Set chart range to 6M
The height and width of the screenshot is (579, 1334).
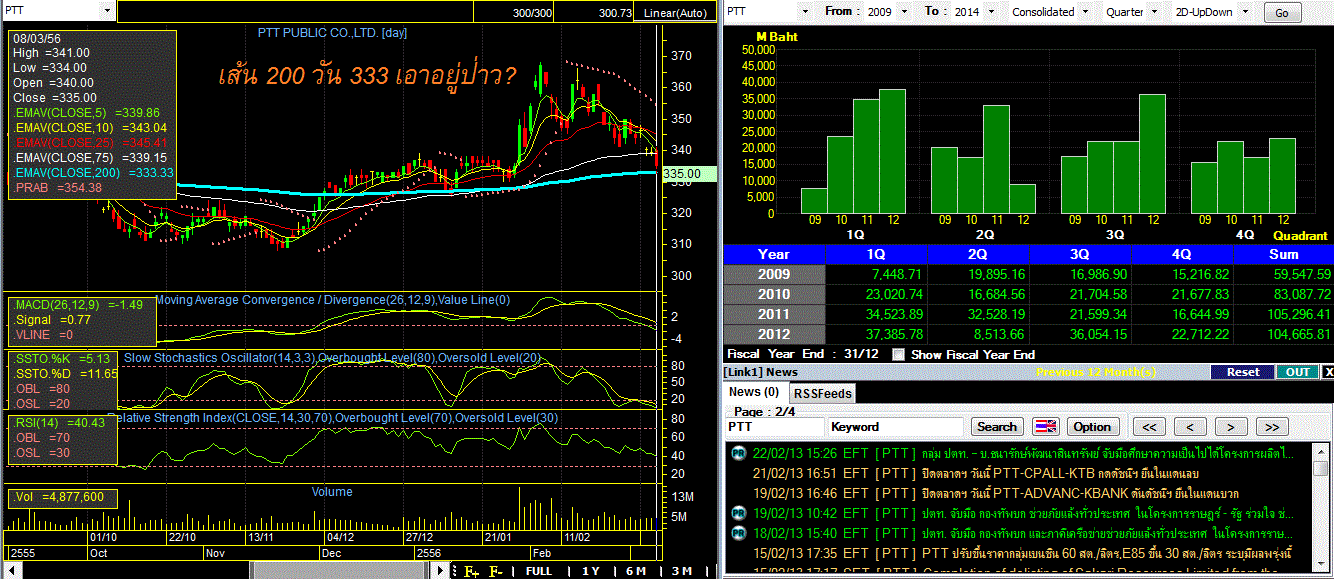(636, 571)
